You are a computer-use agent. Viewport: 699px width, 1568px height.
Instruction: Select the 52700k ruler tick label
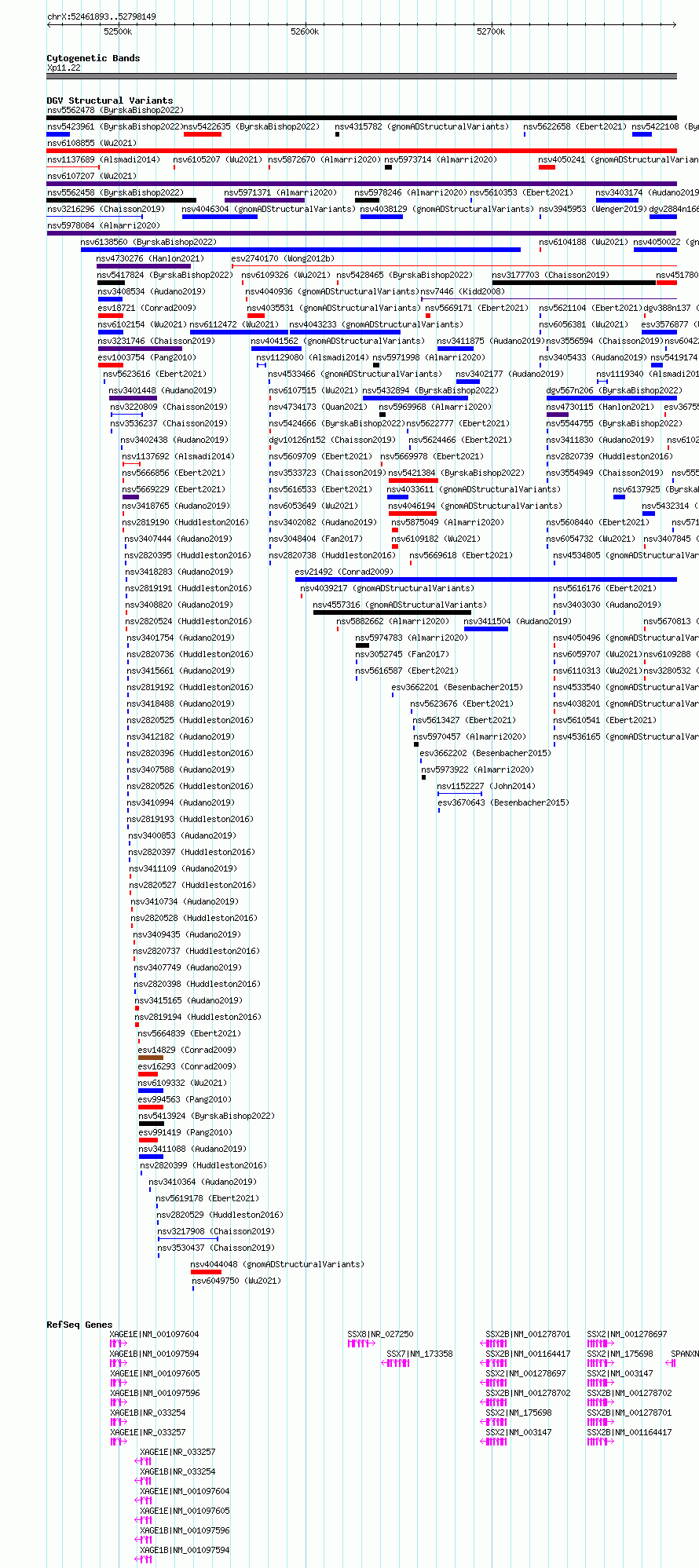[491, 31]
